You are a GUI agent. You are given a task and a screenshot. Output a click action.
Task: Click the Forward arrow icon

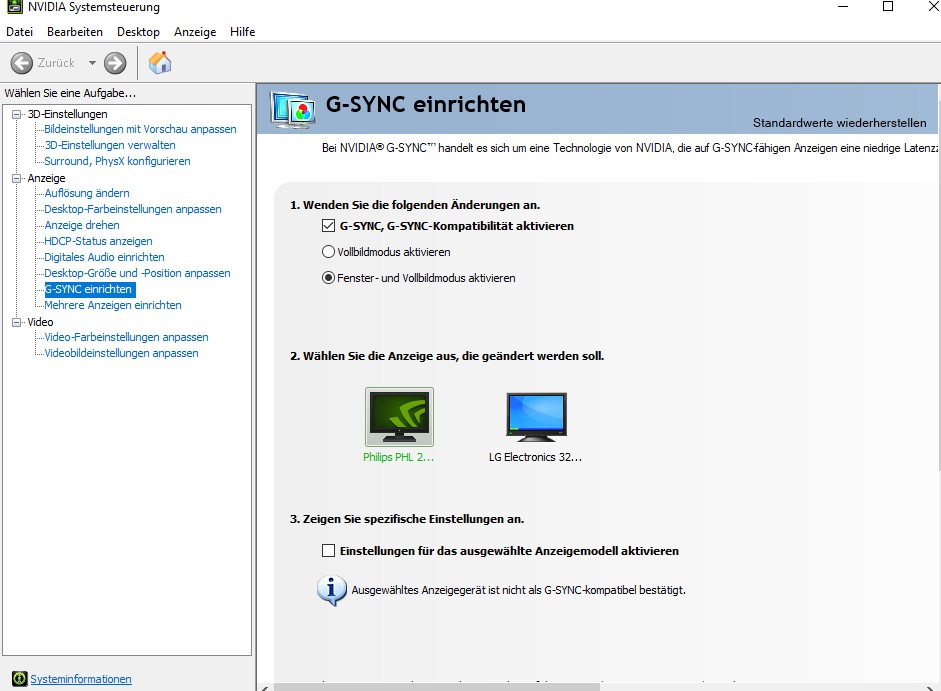click(116, 63)
